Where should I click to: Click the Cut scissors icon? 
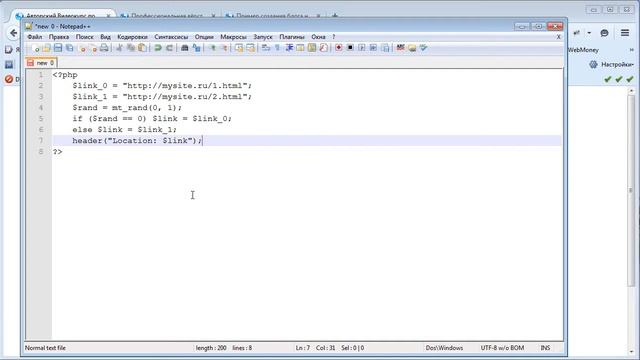119,48
